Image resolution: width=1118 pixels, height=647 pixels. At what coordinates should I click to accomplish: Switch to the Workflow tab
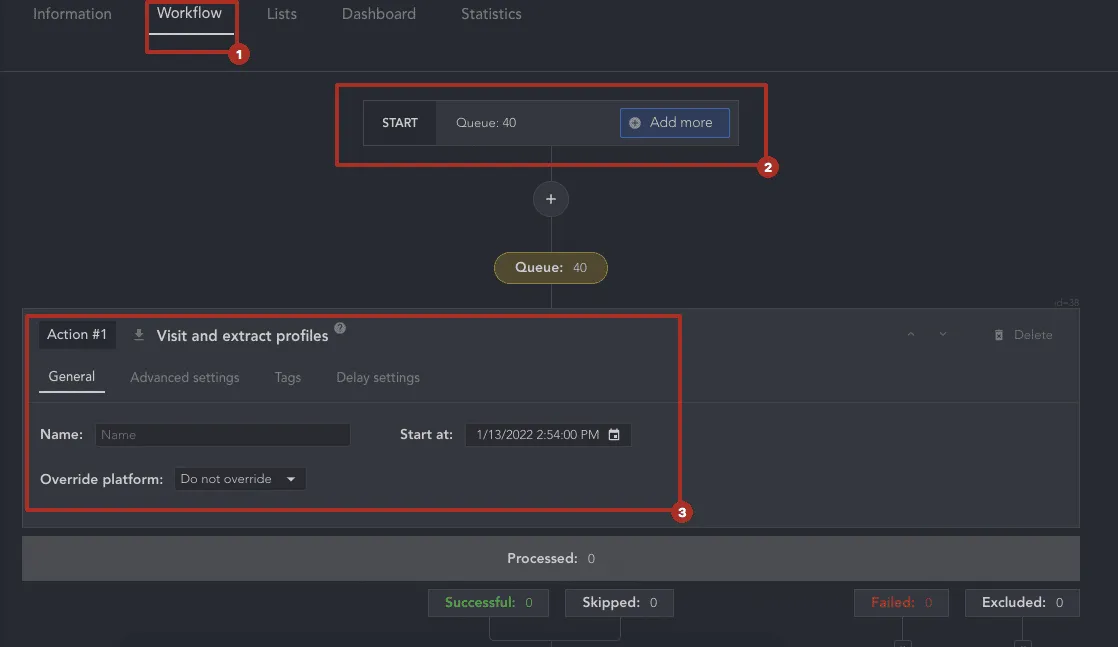pos(189,14)
